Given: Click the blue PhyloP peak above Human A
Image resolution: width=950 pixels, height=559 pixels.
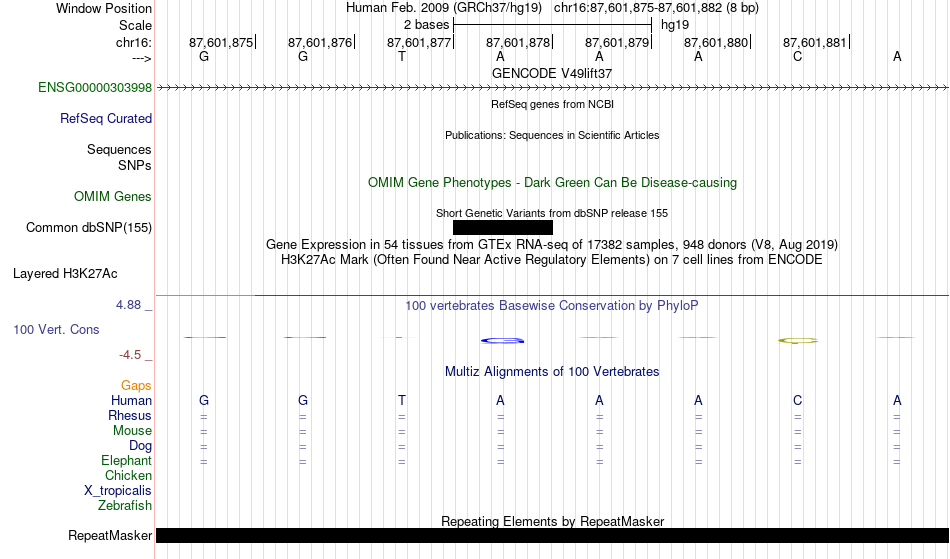Looking at the screenshot, I should pyautogui.click(x=502, y=340).
